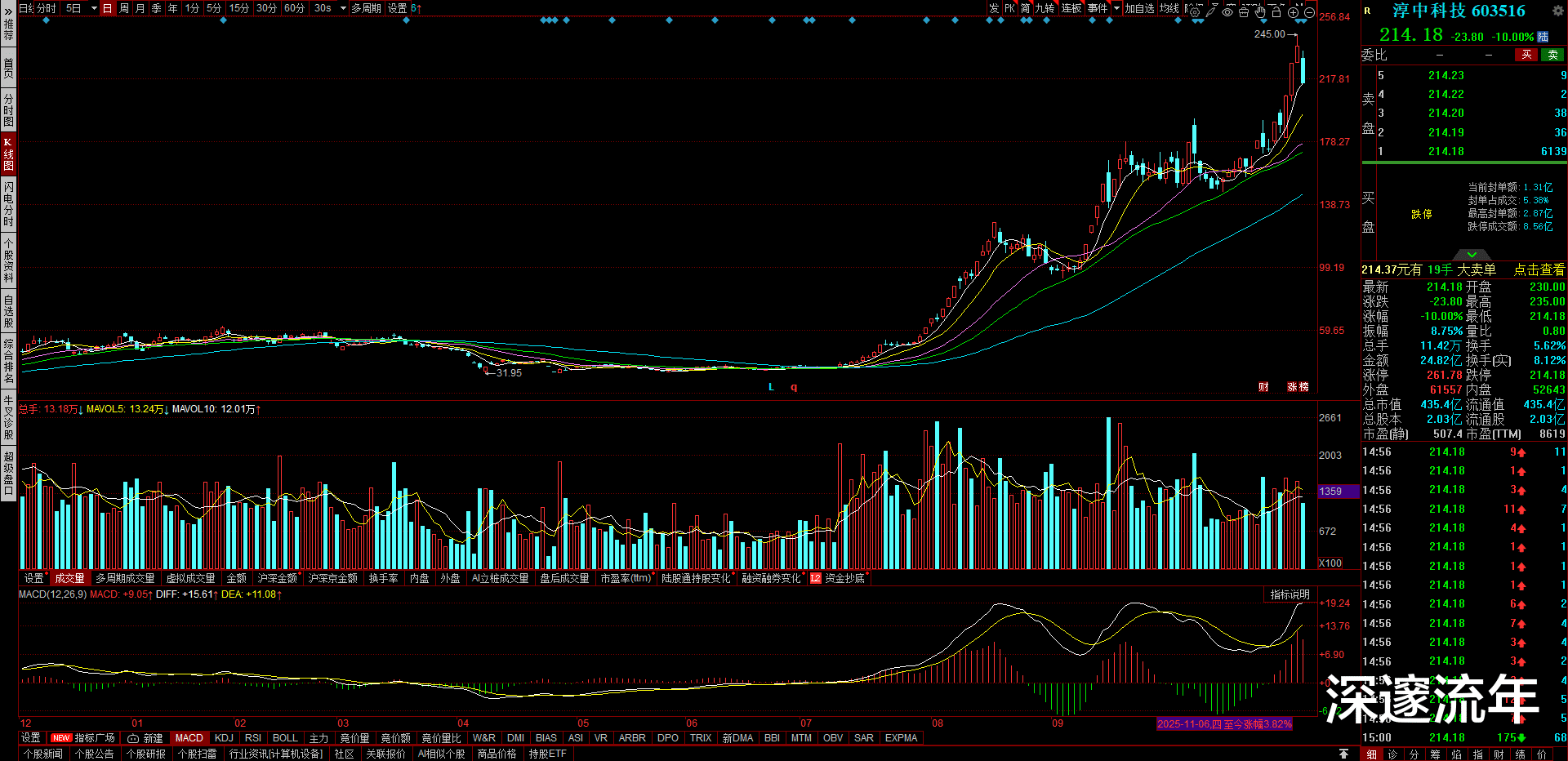
Task: Open the 自选股 sidebar item
Action: (8, 312)
